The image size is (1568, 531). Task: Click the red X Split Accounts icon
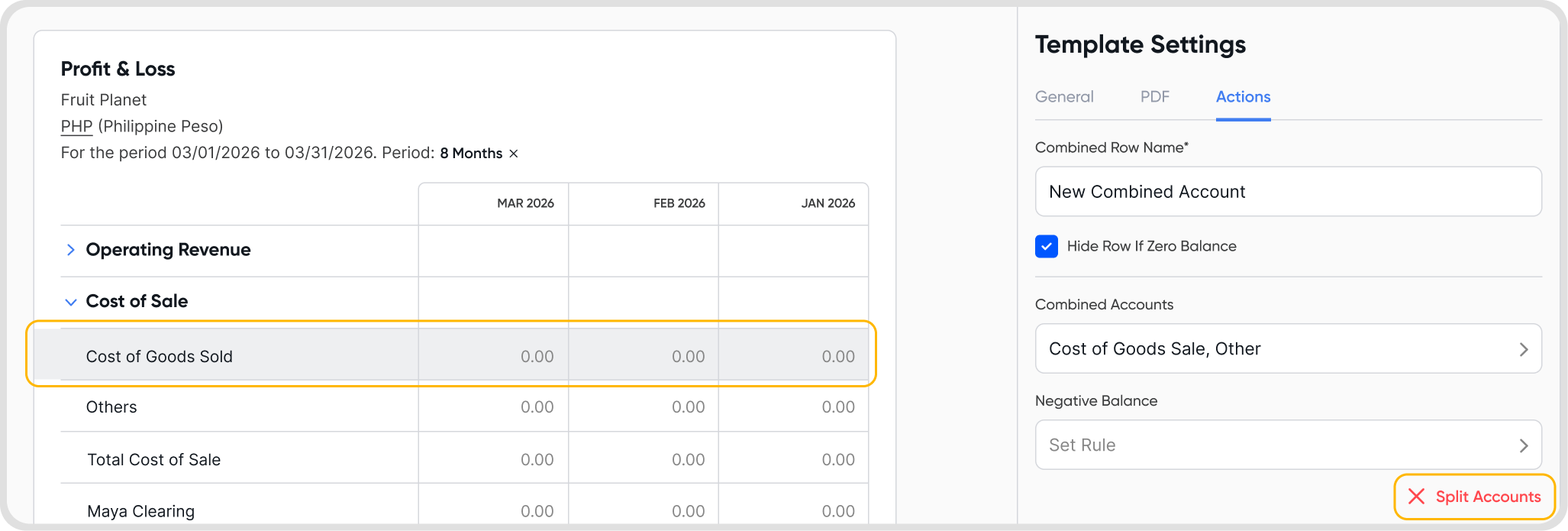(x=1416, y=497)
